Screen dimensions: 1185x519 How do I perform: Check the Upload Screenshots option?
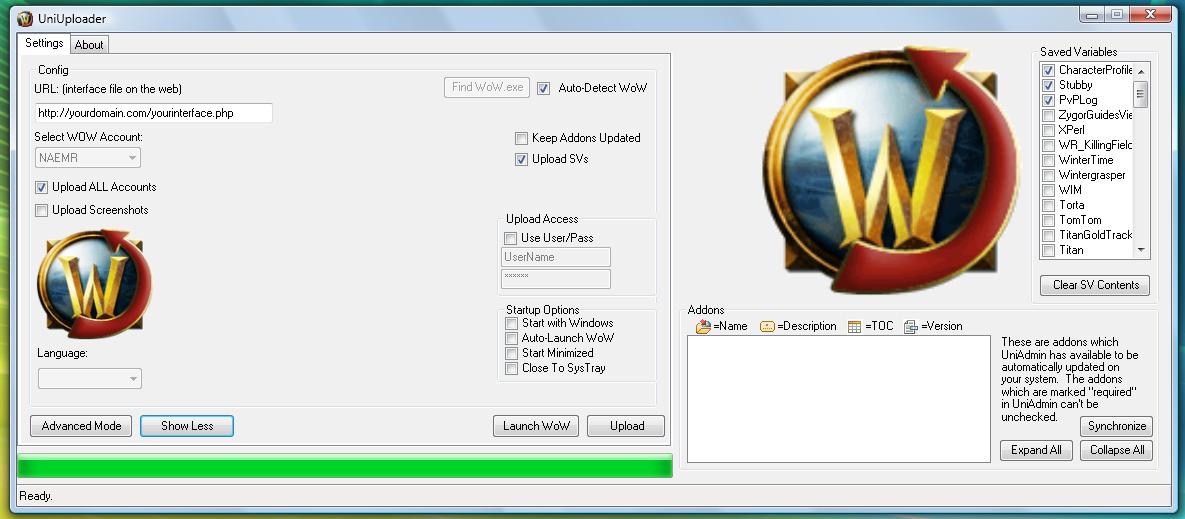click(x=42, y=211)
